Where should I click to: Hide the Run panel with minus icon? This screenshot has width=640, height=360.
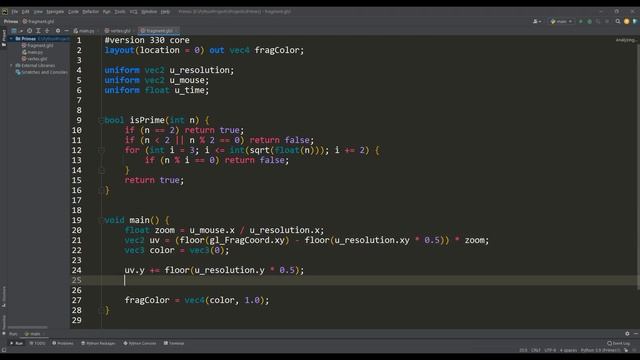636,334
